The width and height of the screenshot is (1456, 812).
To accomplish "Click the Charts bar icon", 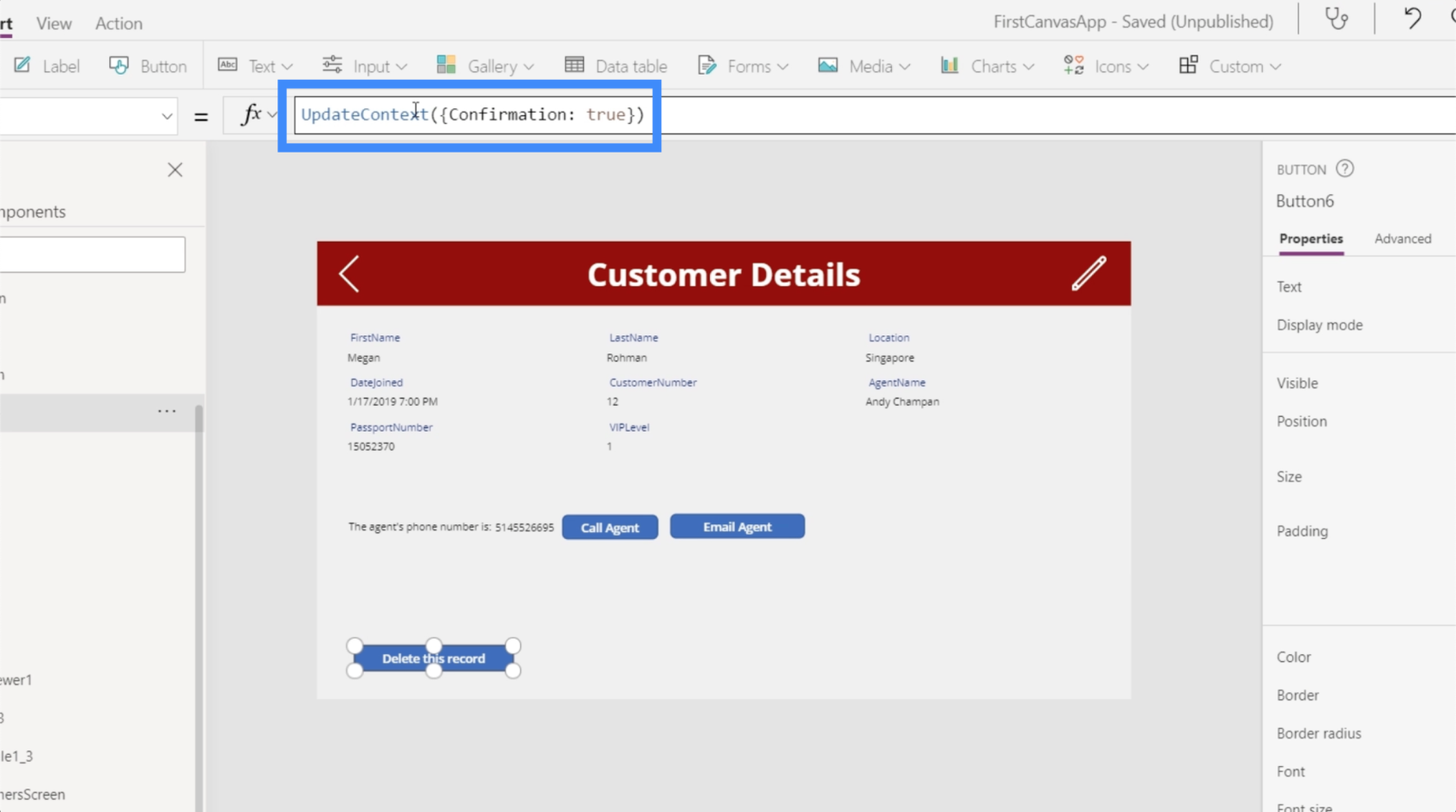I will click(950, 65).
